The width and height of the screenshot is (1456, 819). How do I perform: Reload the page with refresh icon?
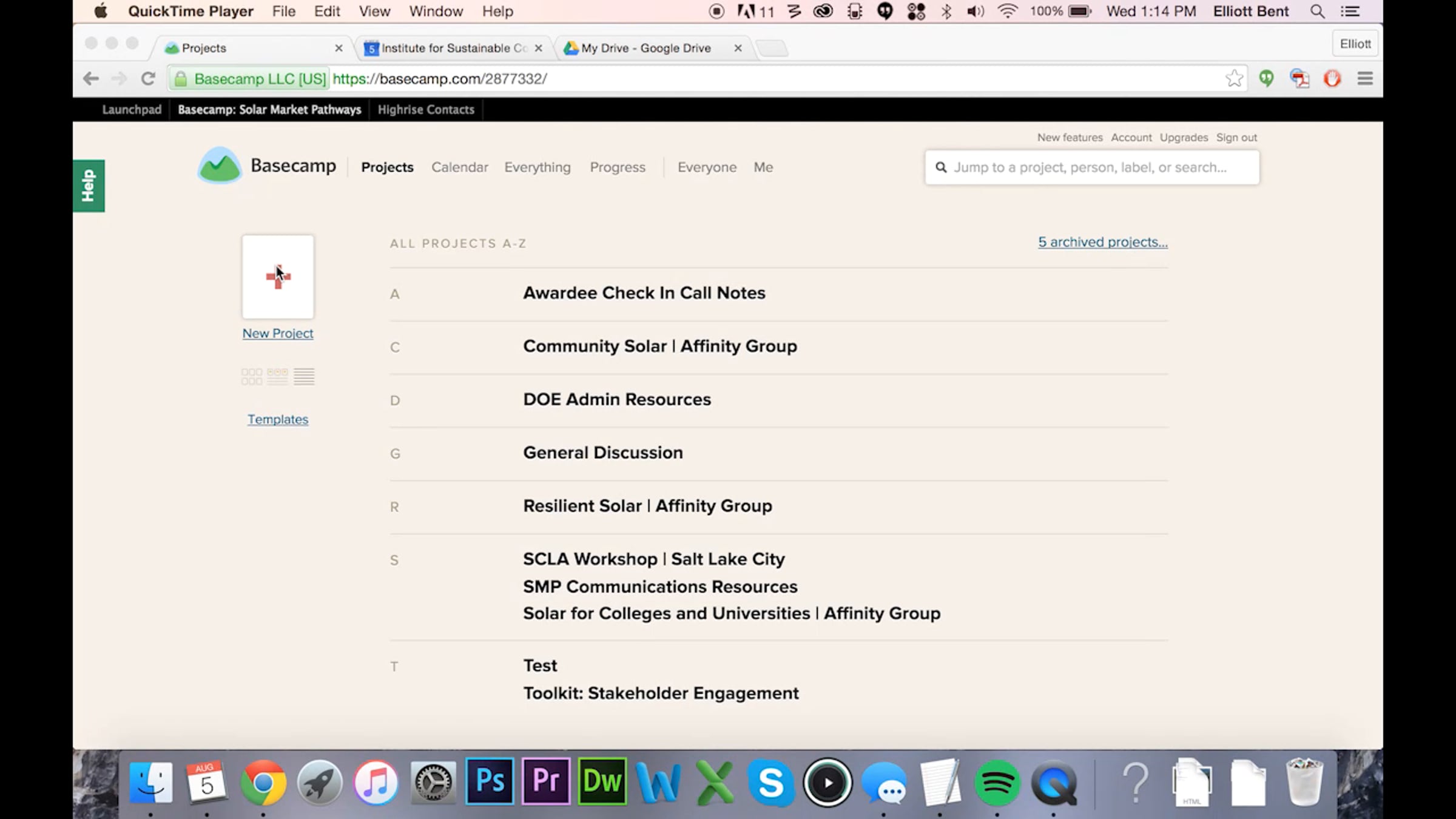point(148,79)
